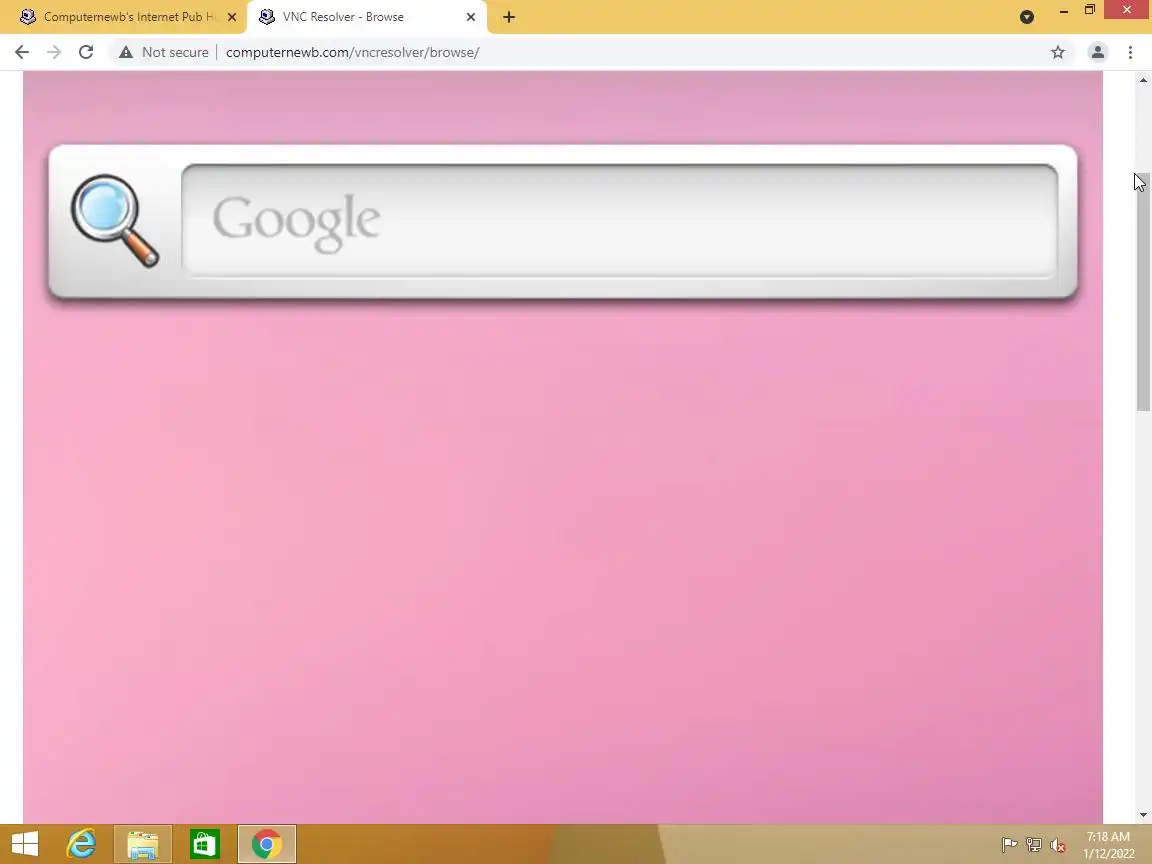Screen dimensions: 1152x864
Task: Open Chrome's three-dot menu
Action: [x=1130, y=52]
